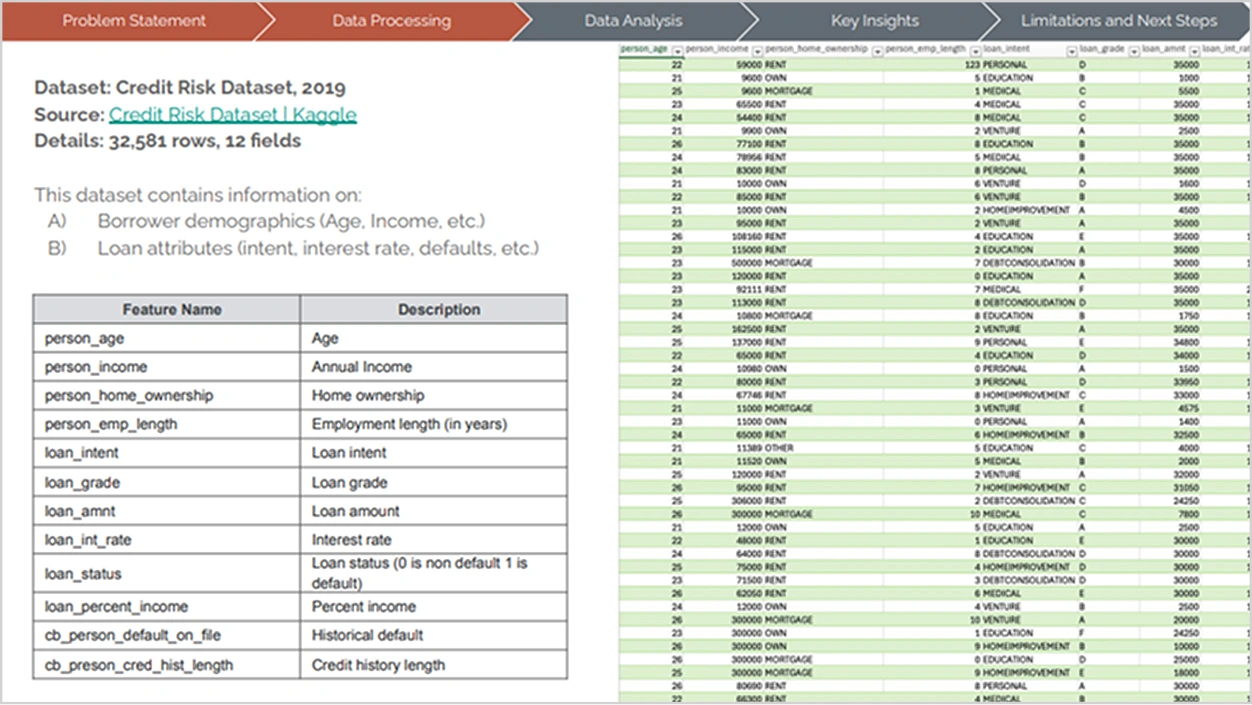Open person_emp_length filter dropdown
This screenshot has height=705, width=1252.
[x=975, y=50]
